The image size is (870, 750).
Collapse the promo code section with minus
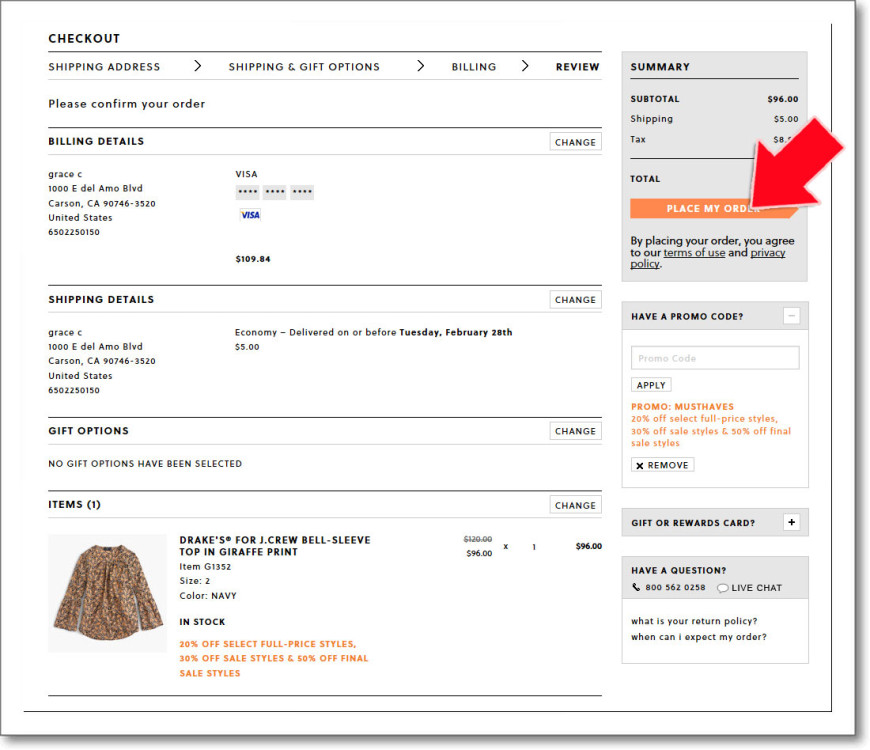792,316
